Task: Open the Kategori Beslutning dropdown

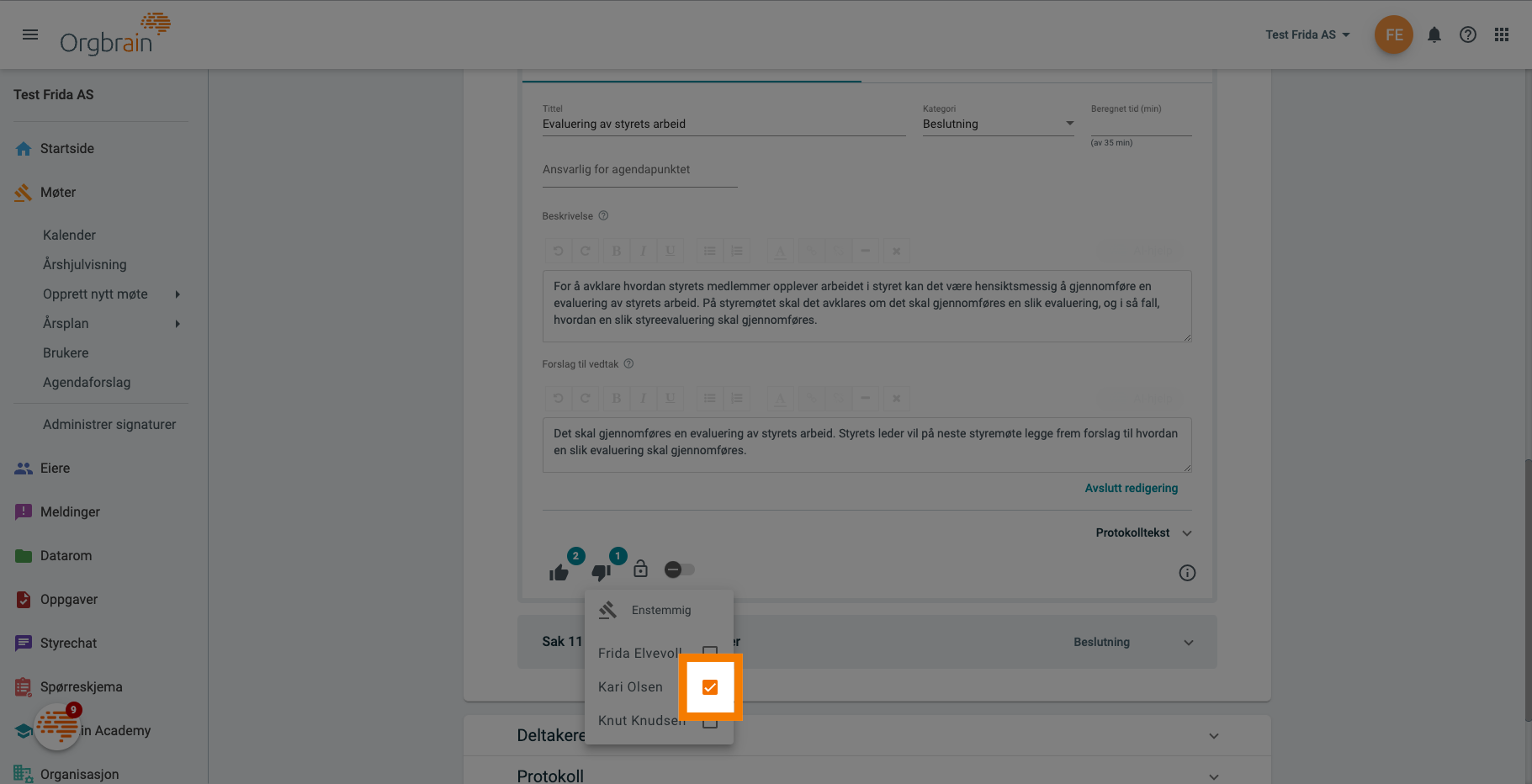Action: pyautogui.click(x=998, y=124)
